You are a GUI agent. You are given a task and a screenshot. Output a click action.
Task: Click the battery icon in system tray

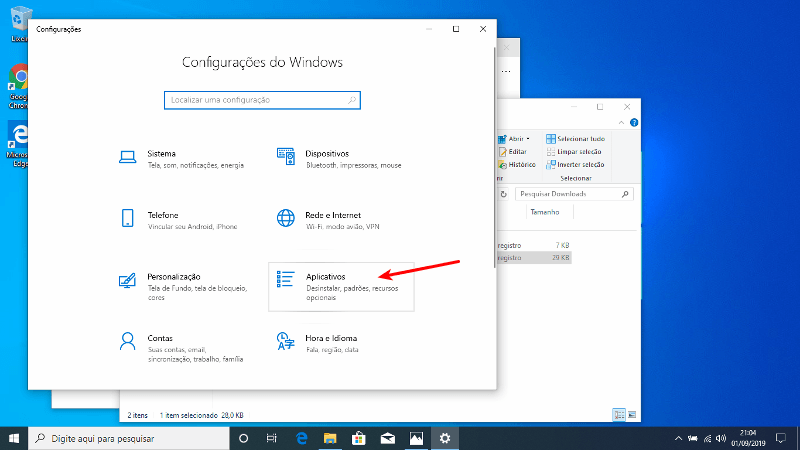[x=692, y=438]
